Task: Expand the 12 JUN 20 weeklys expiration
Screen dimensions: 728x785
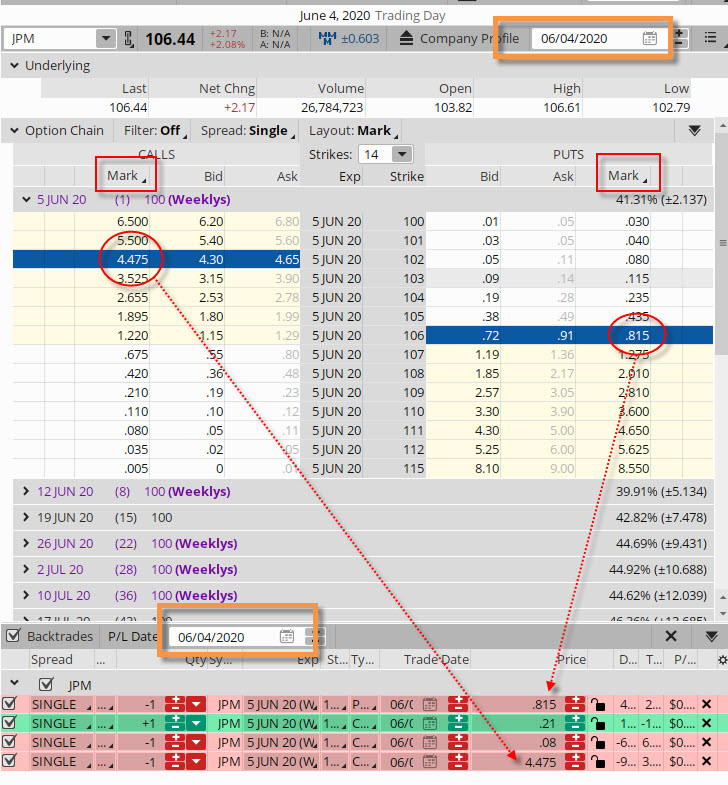Action: (26, 492)
